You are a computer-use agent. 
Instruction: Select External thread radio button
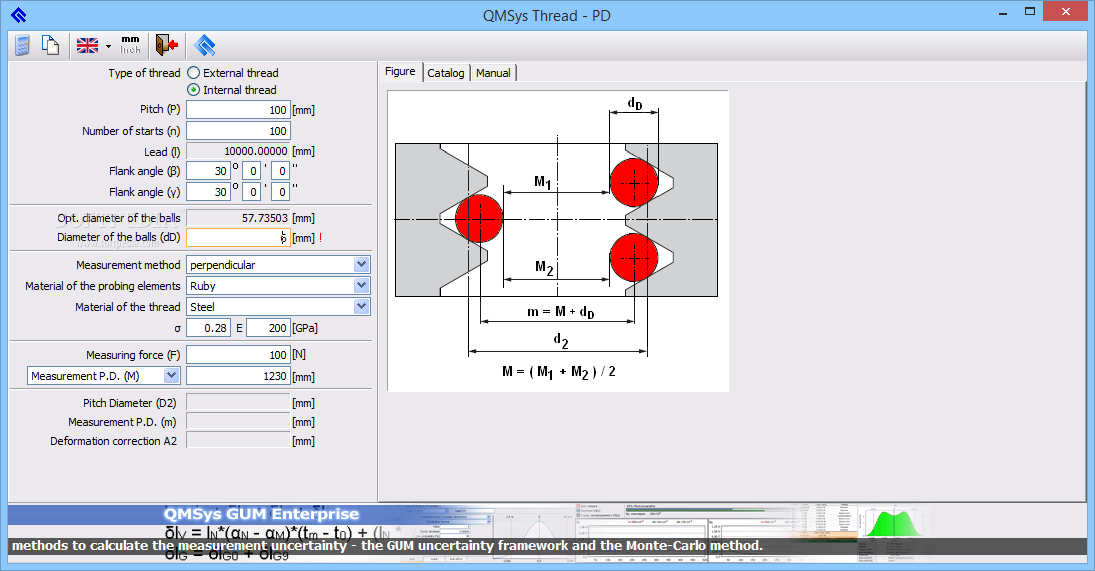[x=194, y=73]
